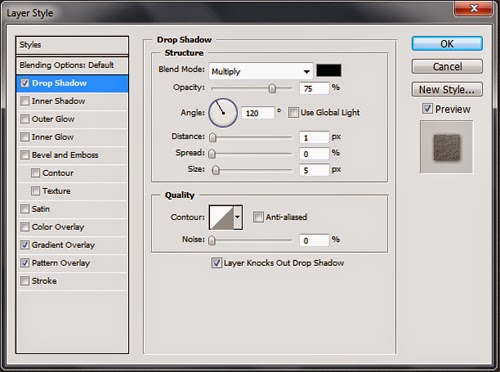Click the contour curve thumbnail
The width and height of the screenshot is (500, 372).
coord(221,217)
